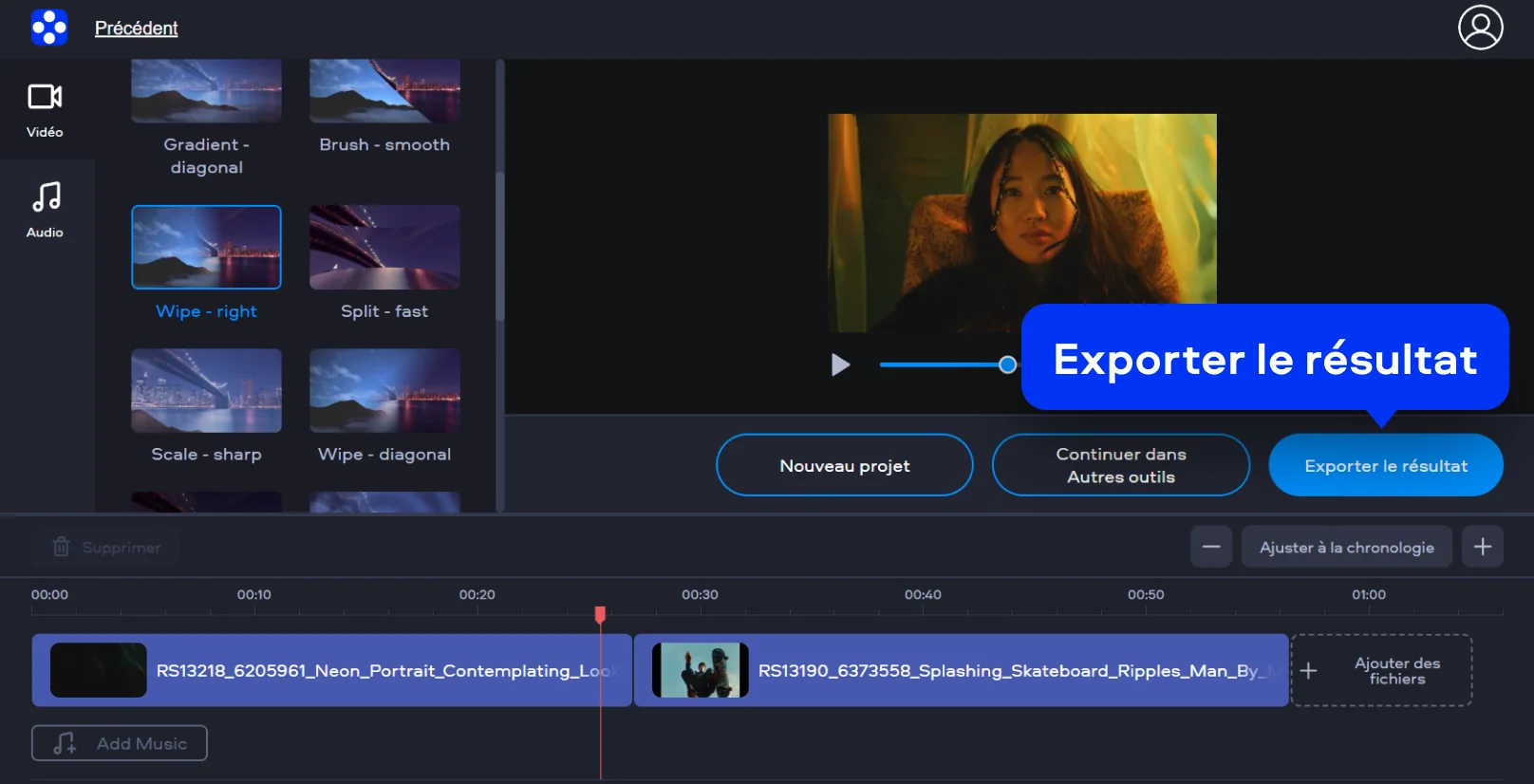
Task: Switch to the Vidéo sidebar tab
Action: [45, 110]
